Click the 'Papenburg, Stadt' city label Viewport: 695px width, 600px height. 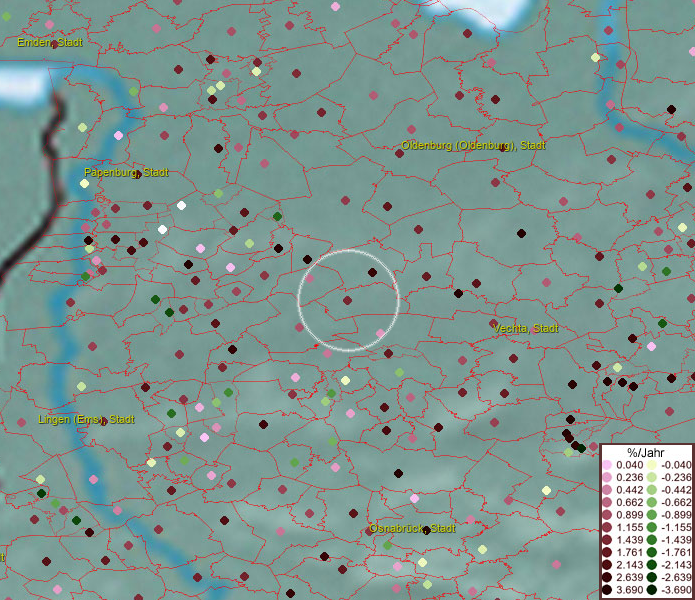[126, 172]
